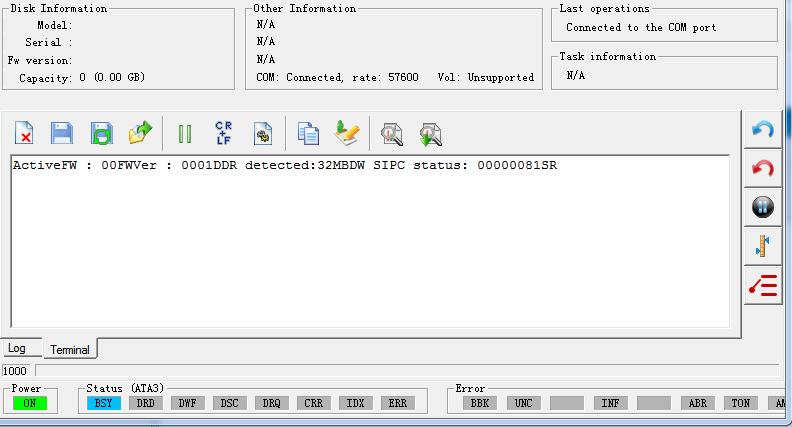The image size is (792, 427).
Task: Open file via folder with green arrow
Action: click(x=140, y=132)
